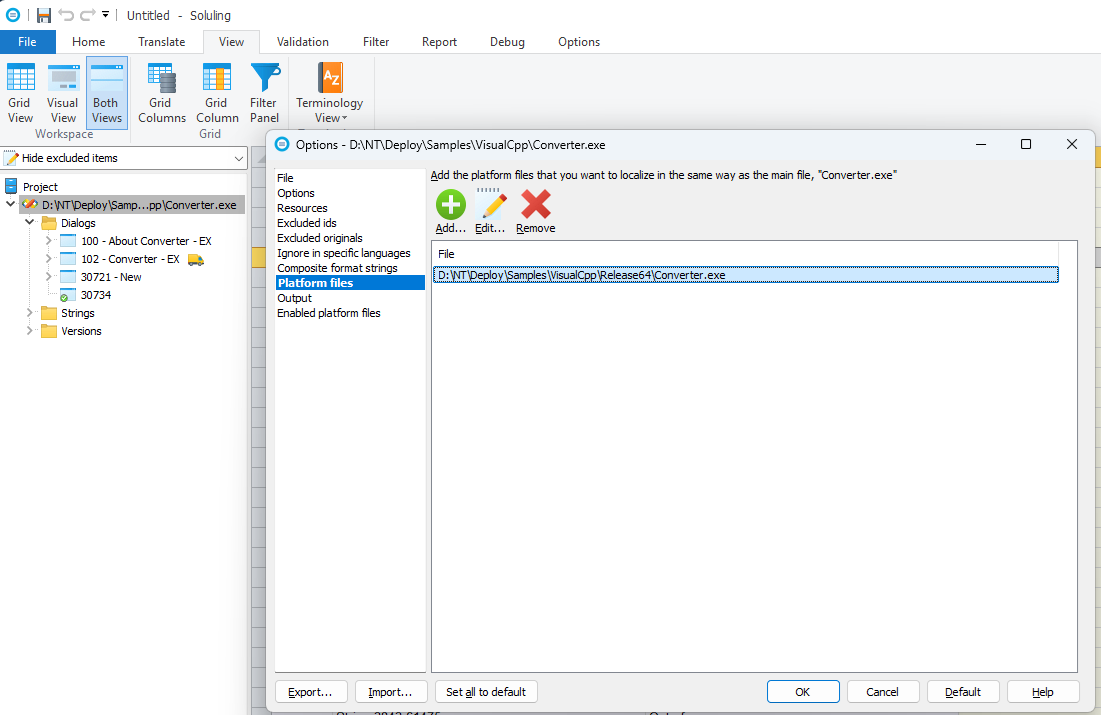
Task: Click the red Remove icon
Action: 536,205
